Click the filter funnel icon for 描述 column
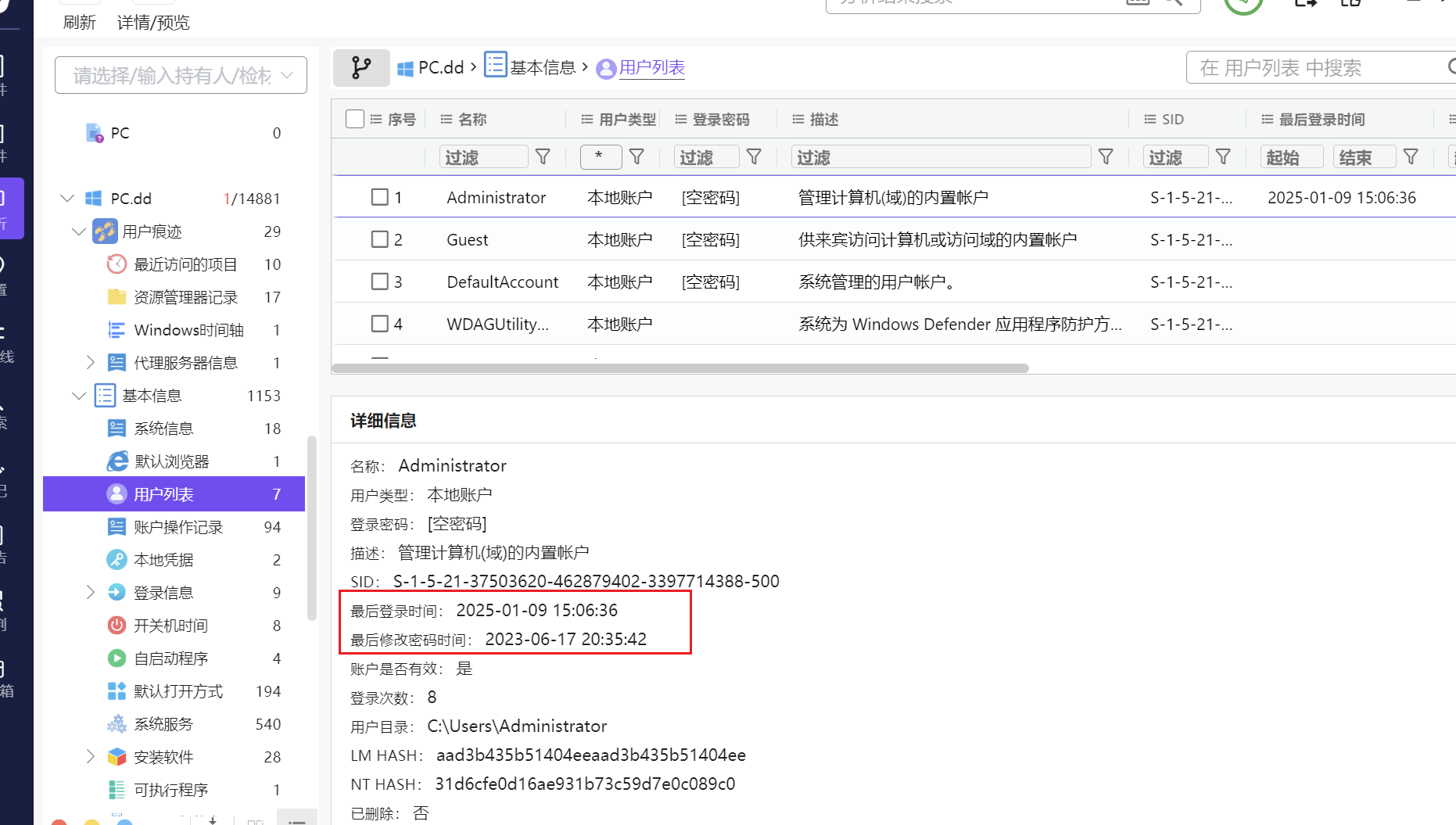 (x=1106, y=157)
